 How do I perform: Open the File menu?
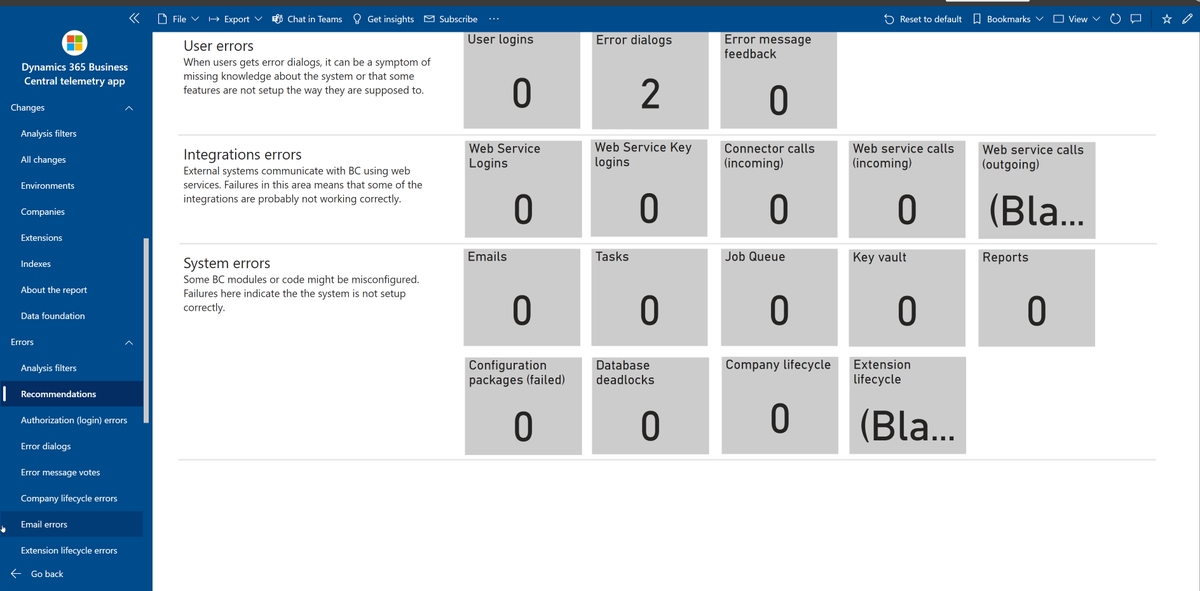180,19
